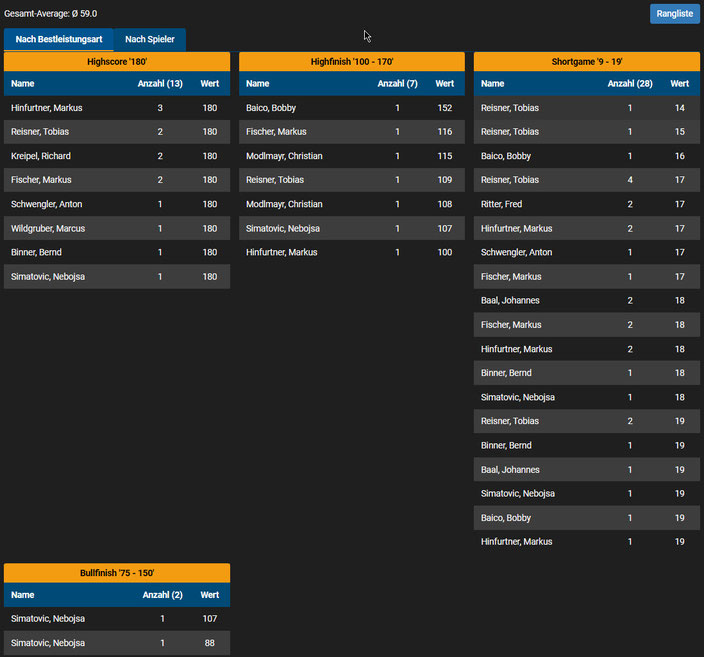The width and height of the screenshot is (704, 657).
Task: Select Ritter, Fred row
Action: click(x=587, y=204)
